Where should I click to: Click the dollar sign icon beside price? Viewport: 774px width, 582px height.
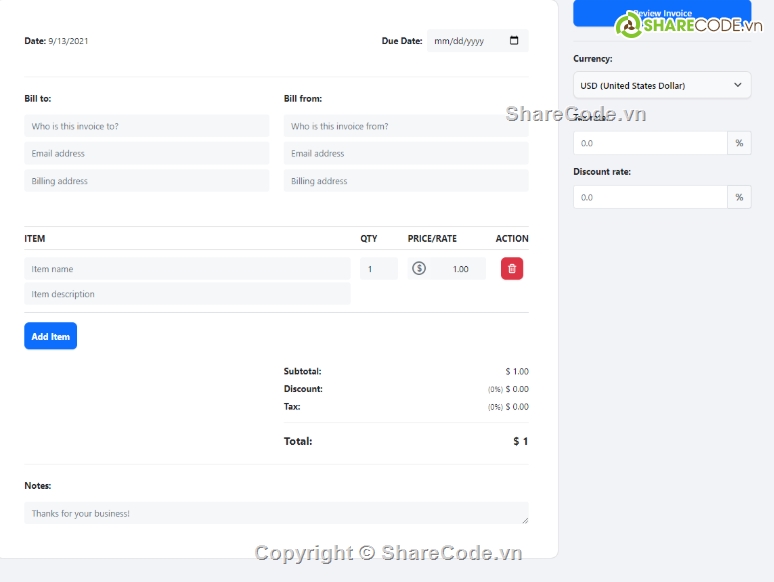tap(419, 269)
